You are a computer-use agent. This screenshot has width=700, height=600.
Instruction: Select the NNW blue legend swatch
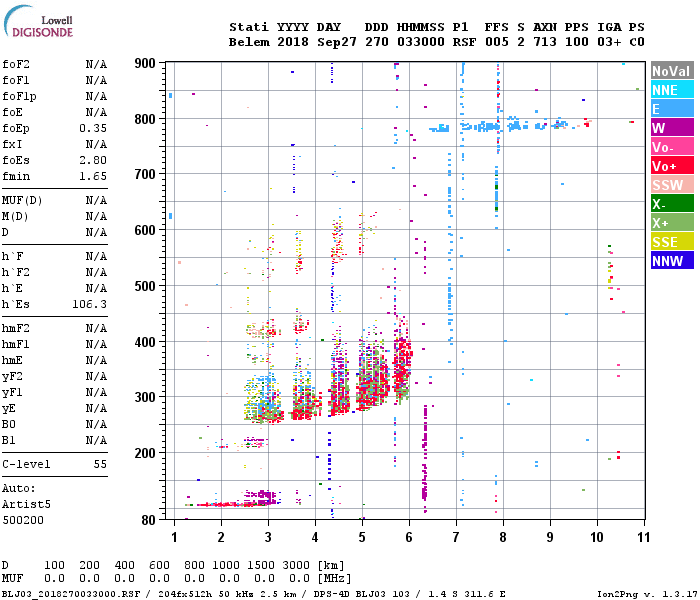pos(672,261)
